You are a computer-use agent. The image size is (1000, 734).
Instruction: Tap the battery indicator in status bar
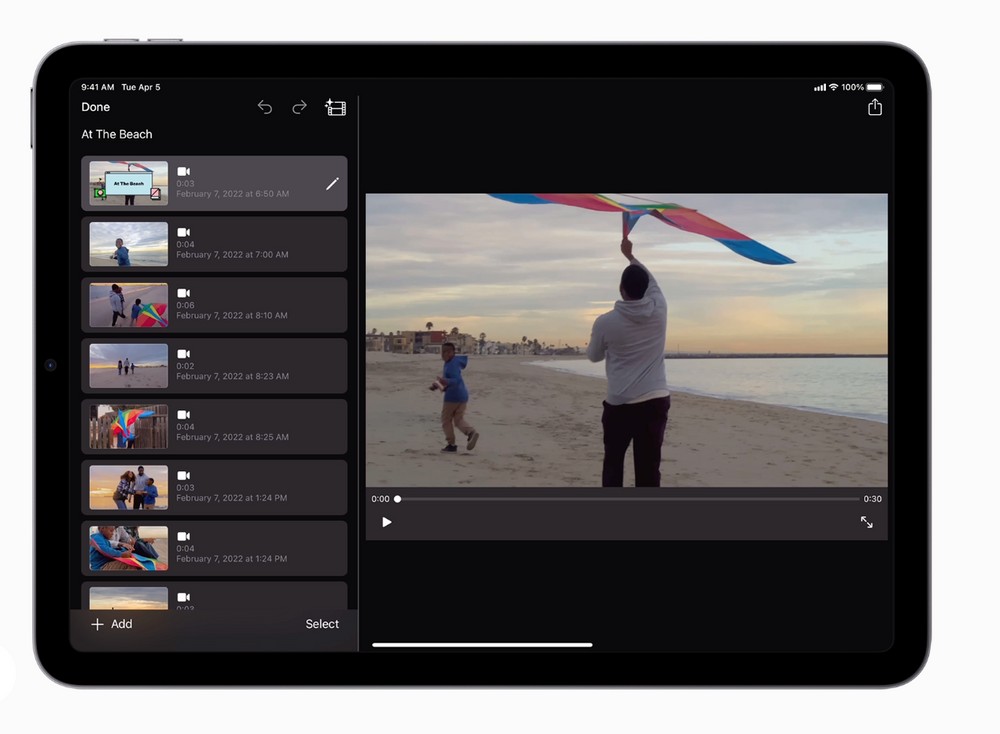875,87
